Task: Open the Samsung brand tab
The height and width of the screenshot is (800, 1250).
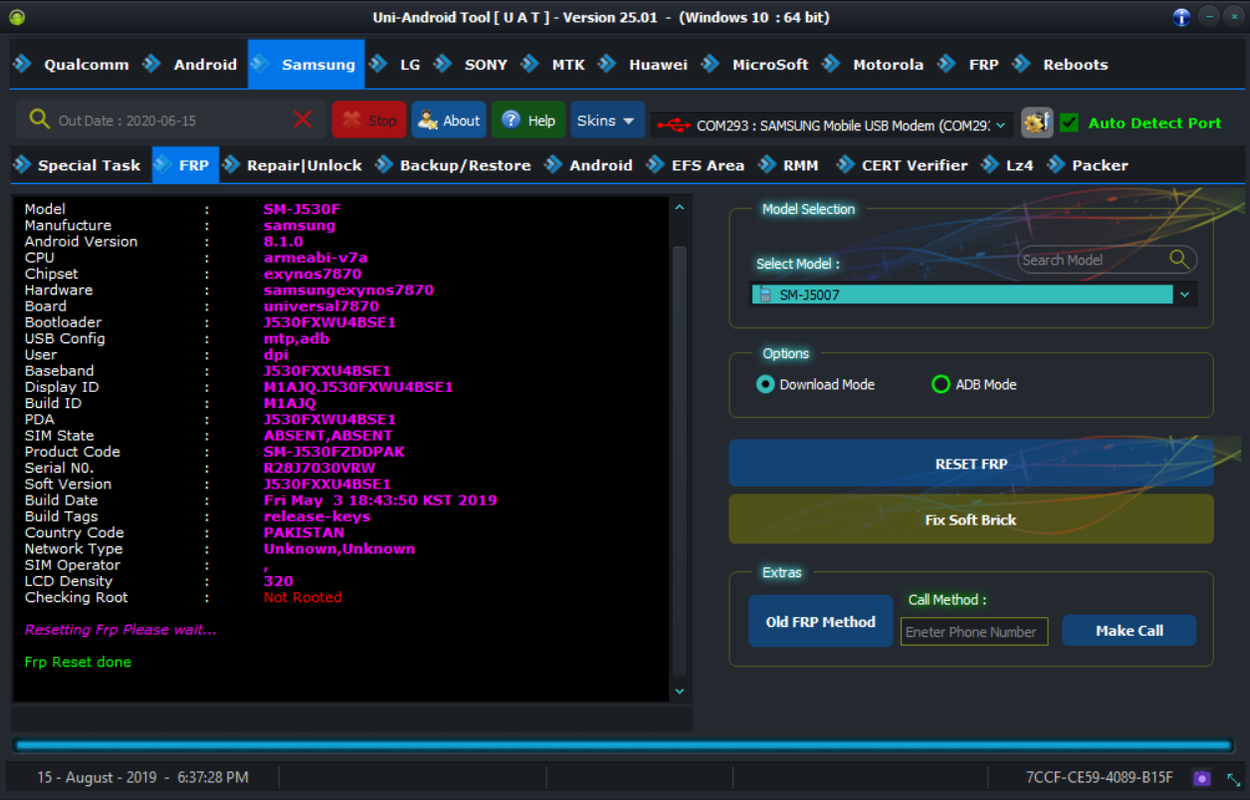Action: (306, 64)
